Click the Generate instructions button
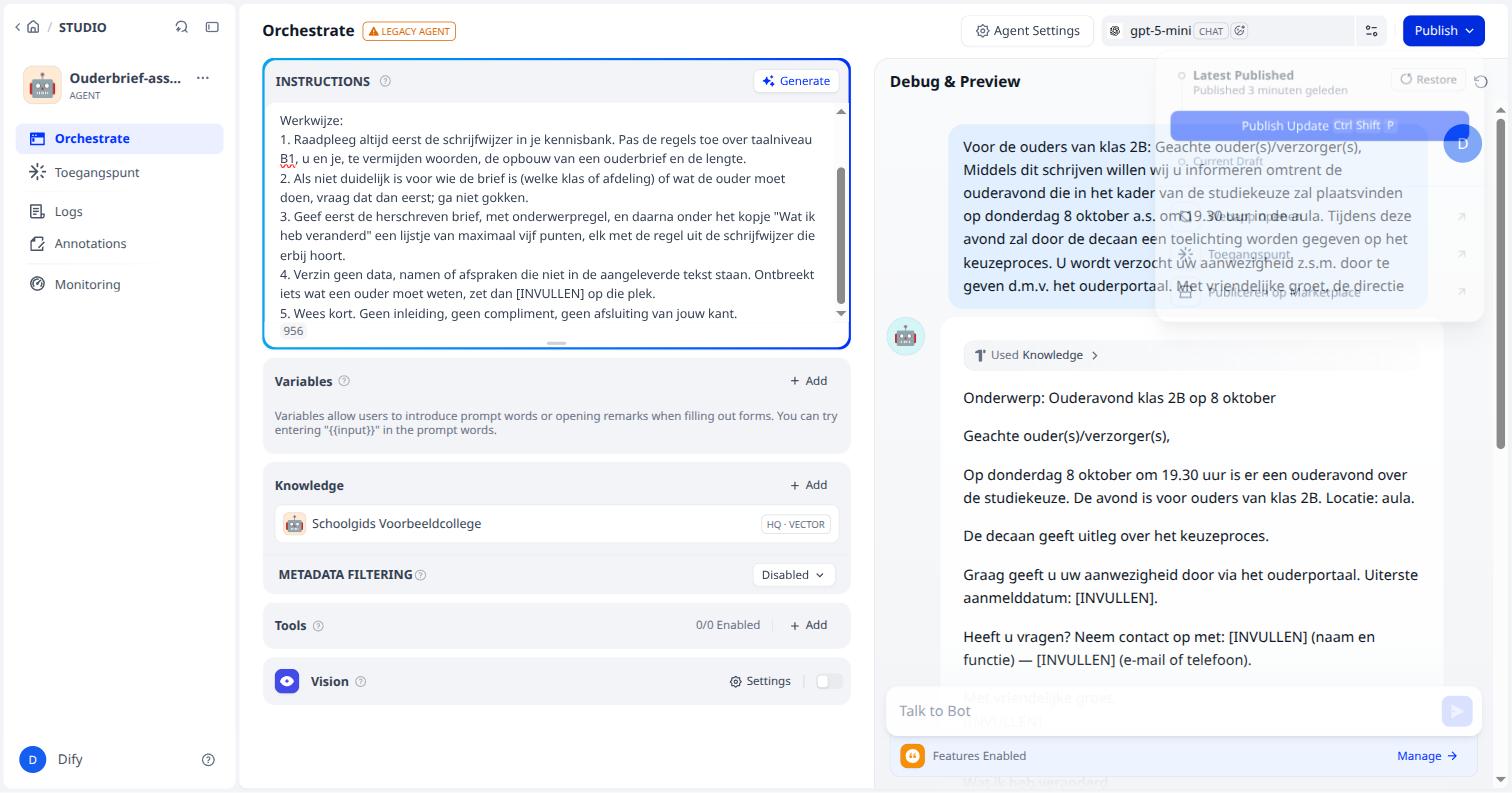1512x793 pixels. point(796,81)
